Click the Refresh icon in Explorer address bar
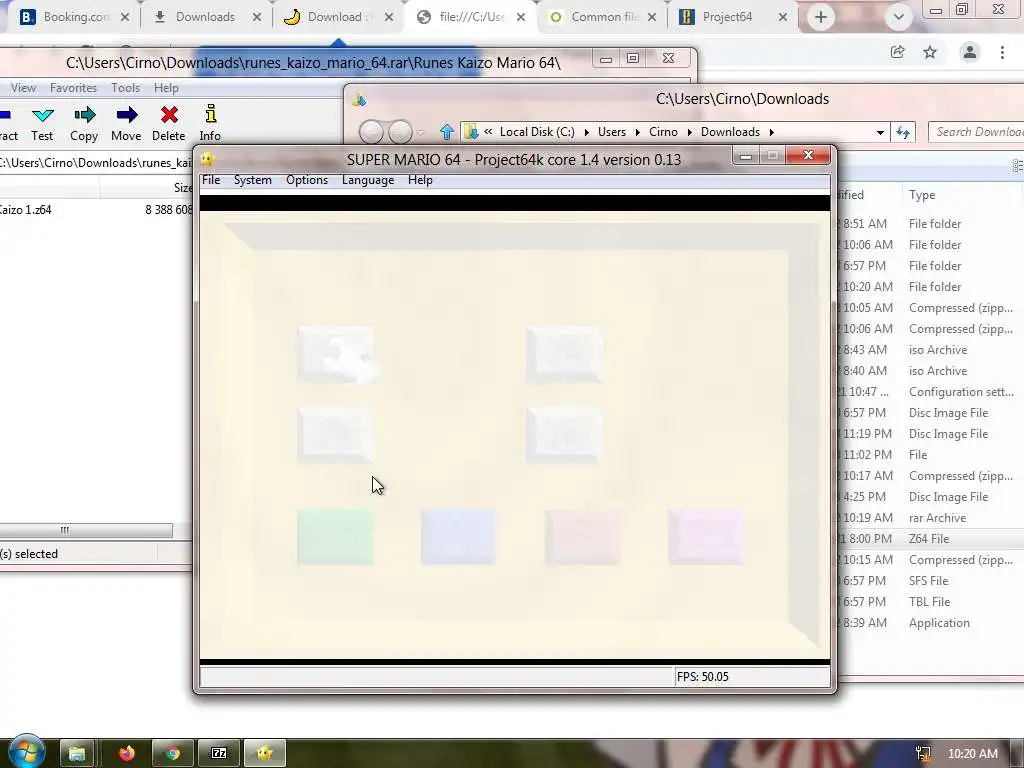This screenshot has width=1024, height=768. (x=903, y=133)
